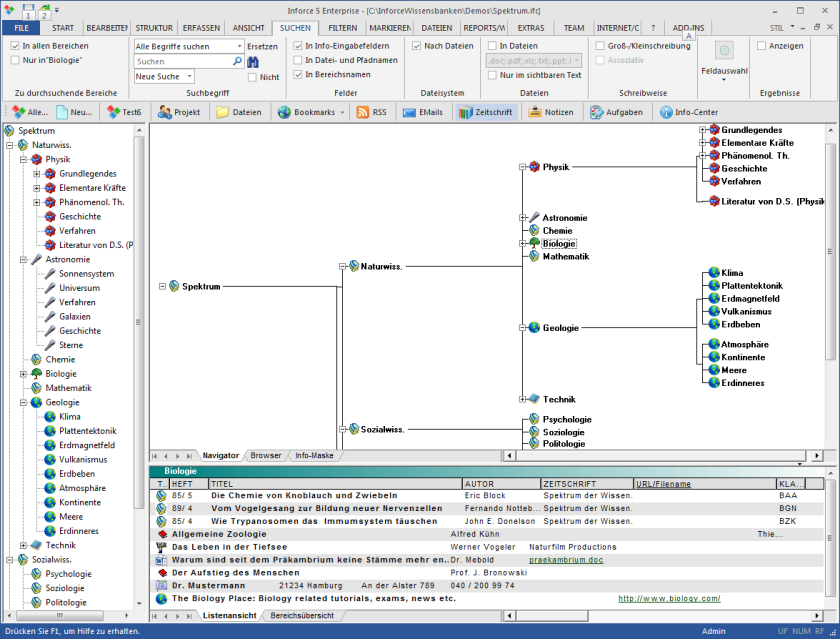Click the Feldauswahl ribbon icon
This screenshot has height=639, width=840.
pyautogui.click(x=724, y=52)
